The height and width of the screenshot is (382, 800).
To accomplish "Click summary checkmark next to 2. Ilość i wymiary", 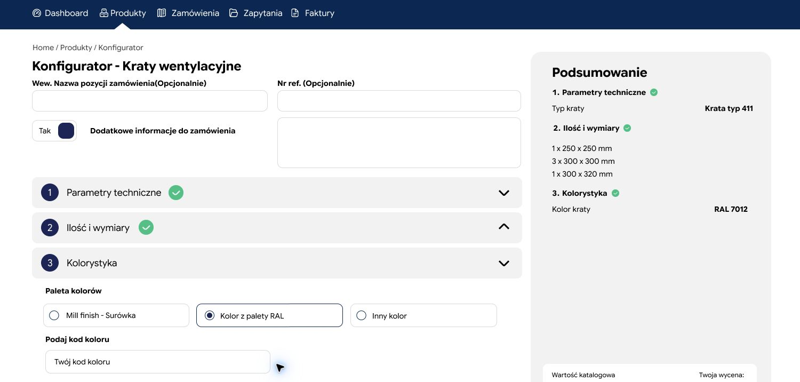I will click(627, 128).
